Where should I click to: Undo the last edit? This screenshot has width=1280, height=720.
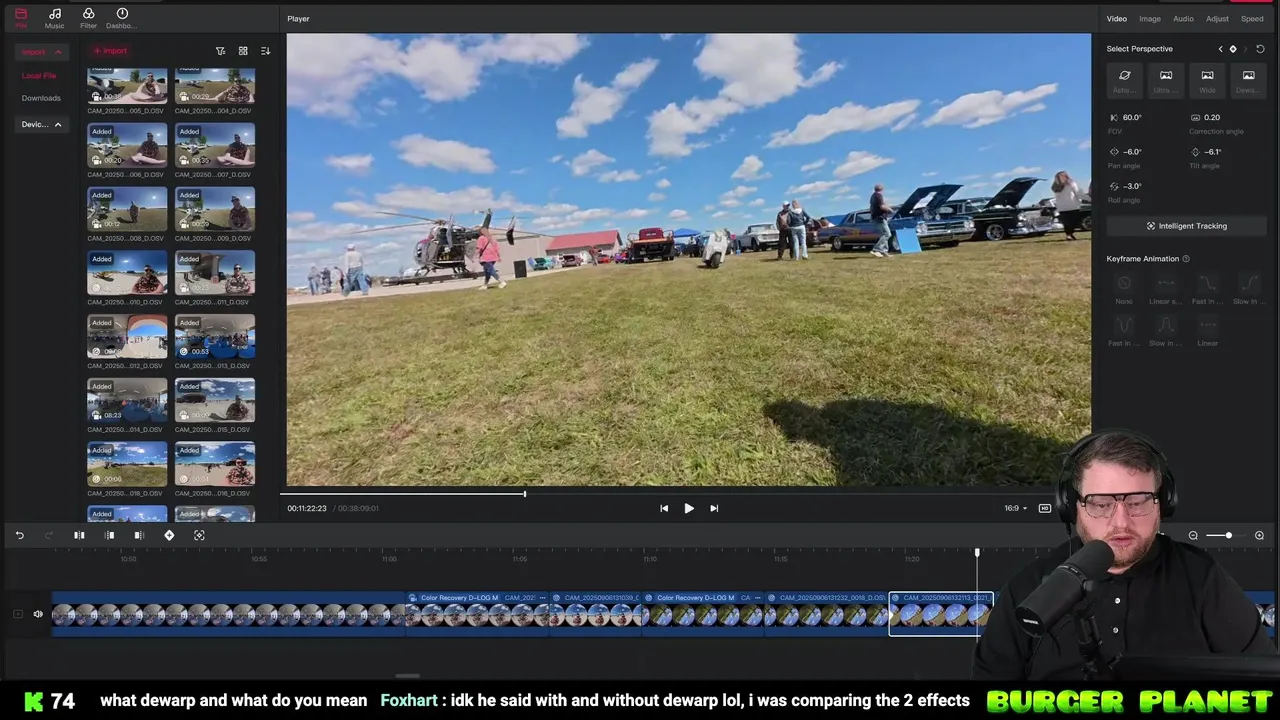click(19, 536)
